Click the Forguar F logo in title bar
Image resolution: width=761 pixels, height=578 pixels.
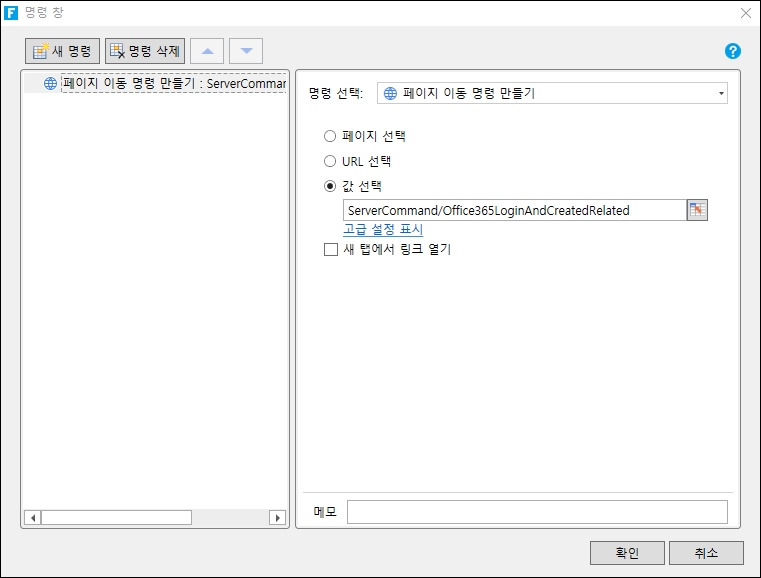(x=12, y=13)
